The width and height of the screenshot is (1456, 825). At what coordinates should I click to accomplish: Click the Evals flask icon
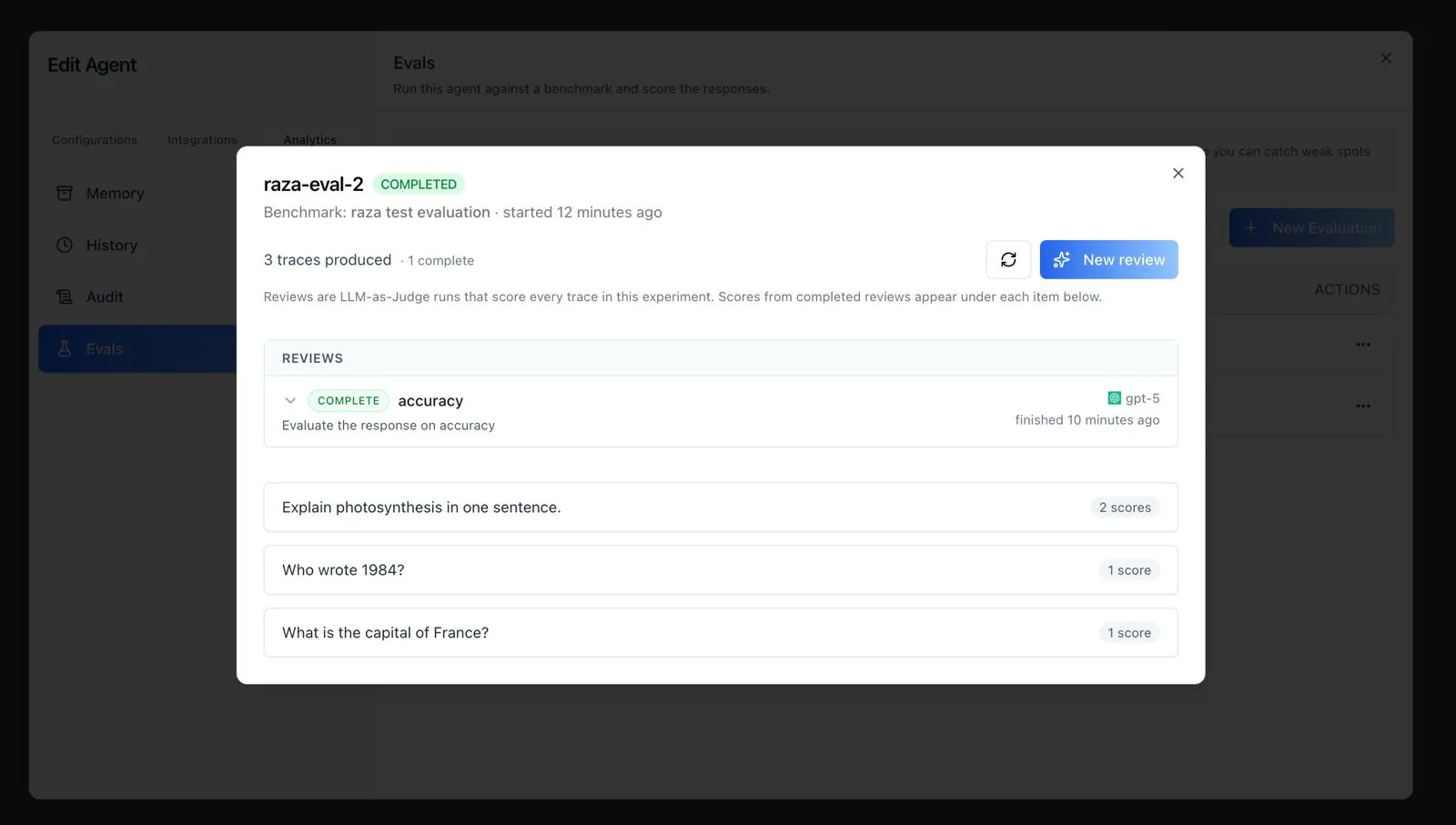click(x=65, y=348)
